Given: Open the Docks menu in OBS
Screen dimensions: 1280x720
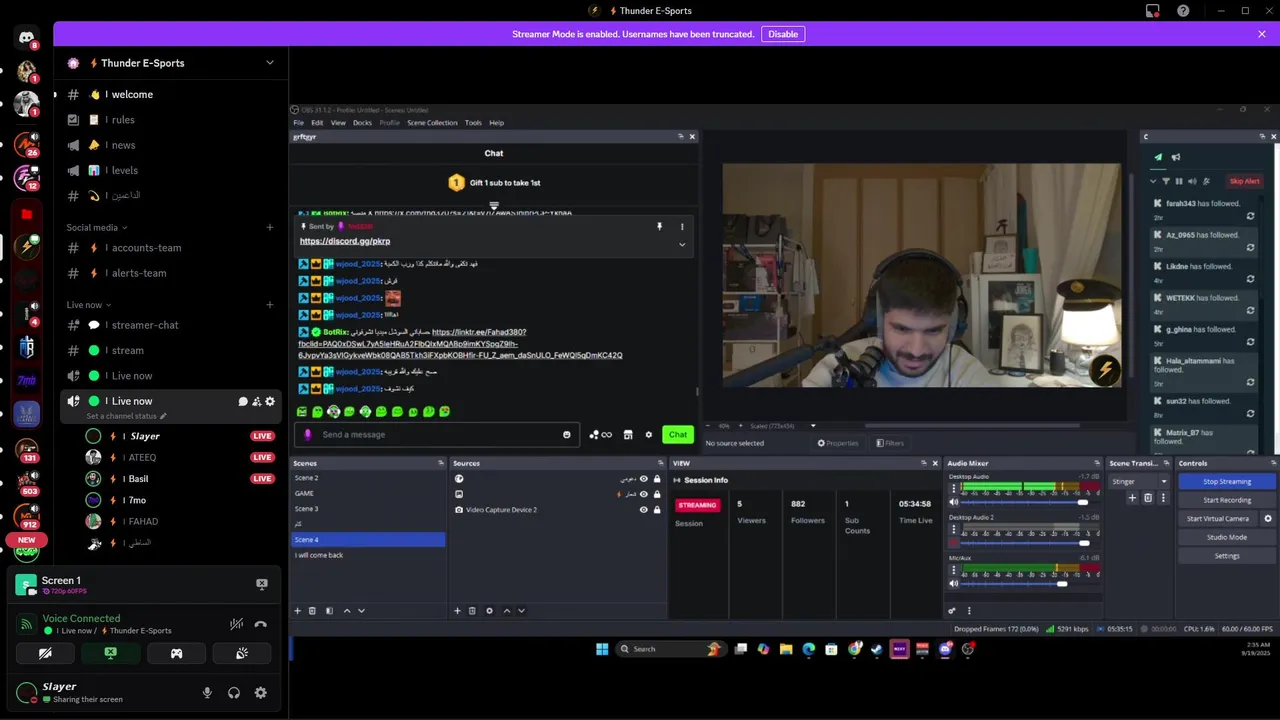Looking at the screenshot, I should point(362,123).
